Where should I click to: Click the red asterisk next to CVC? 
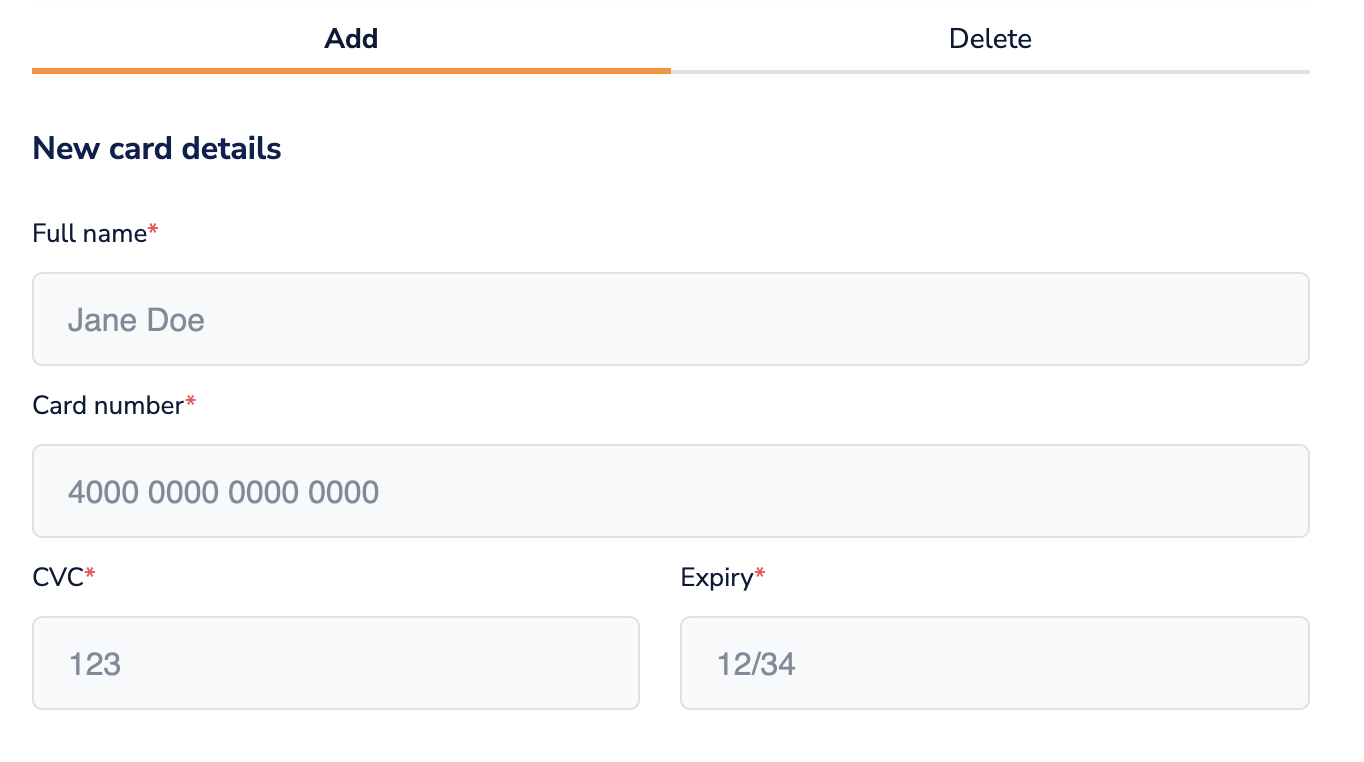click(90, 575)
